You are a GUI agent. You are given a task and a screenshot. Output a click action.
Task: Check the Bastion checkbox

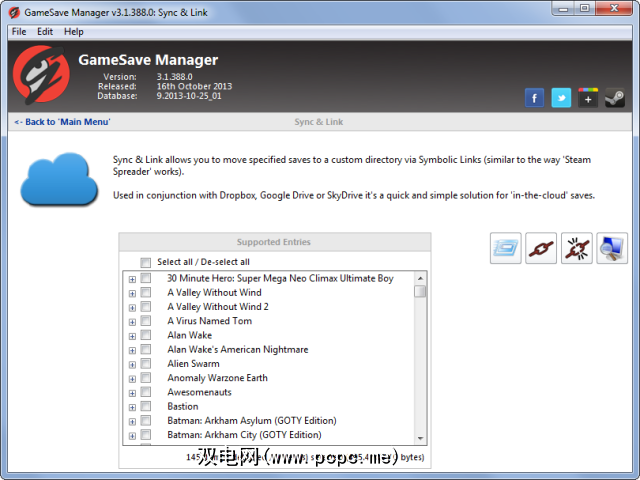146,407
